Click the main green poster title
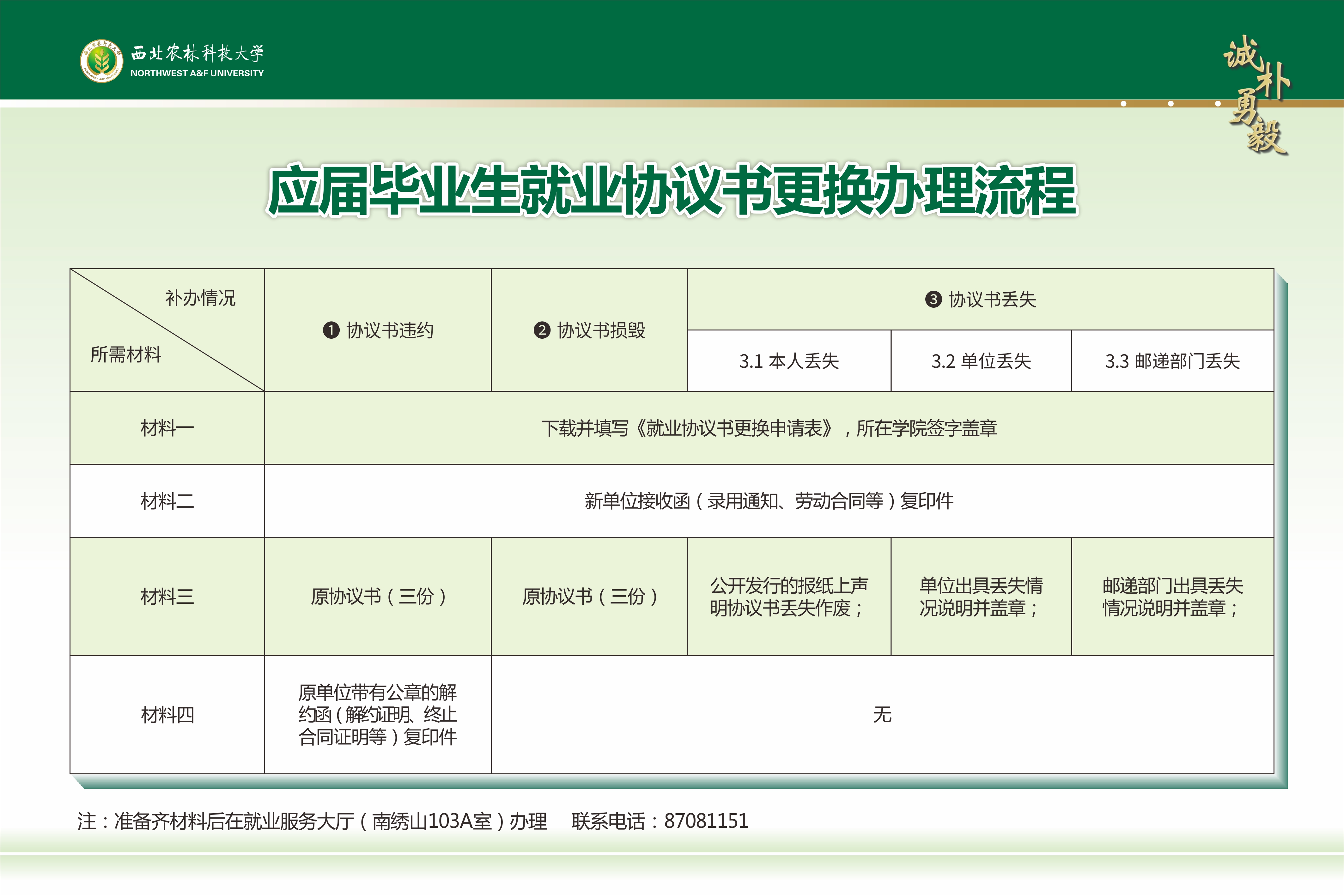 coord(672,191)
